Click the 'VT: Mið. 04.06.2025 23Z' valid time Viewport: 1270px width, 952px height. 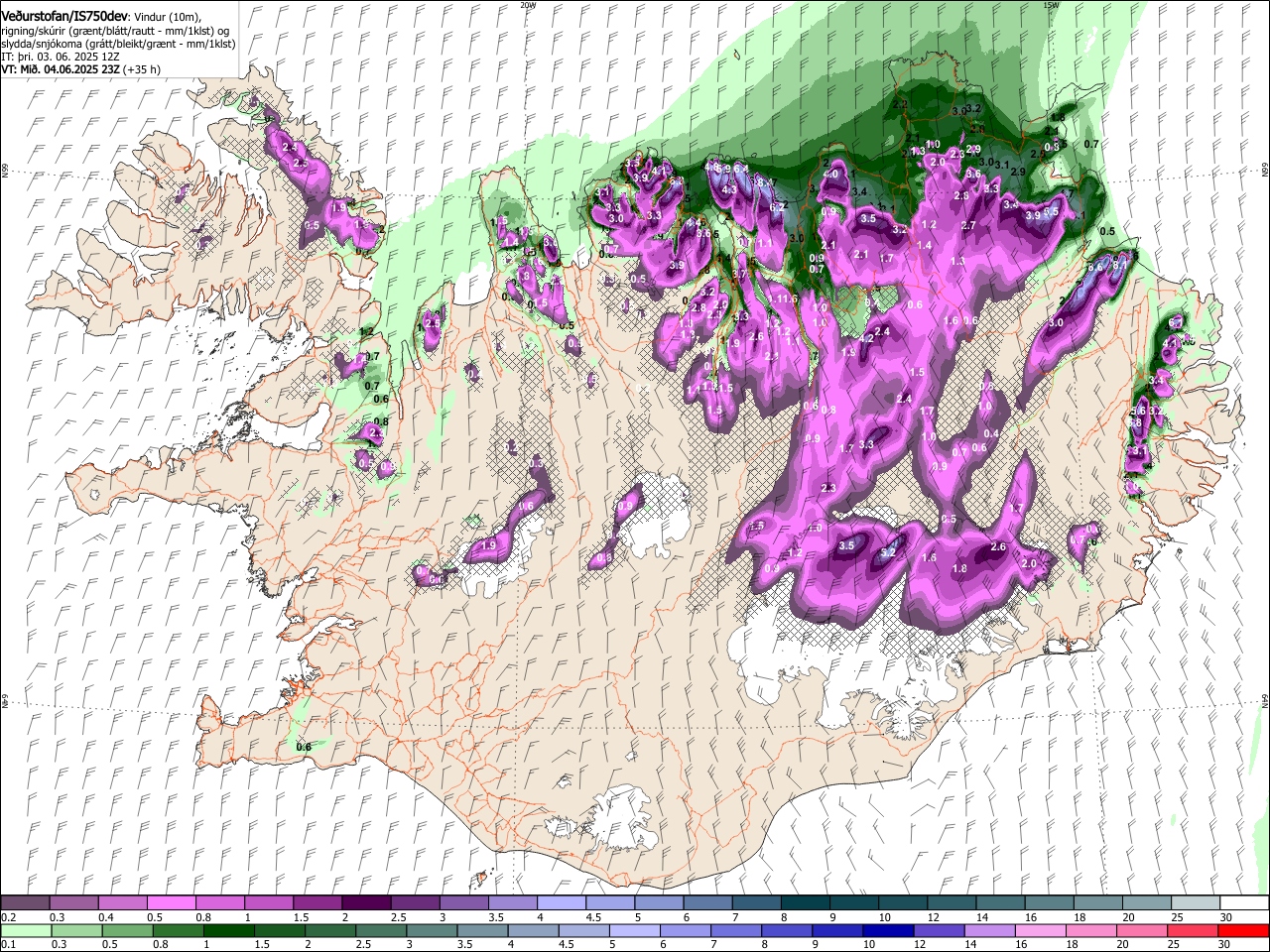(60, 69)
